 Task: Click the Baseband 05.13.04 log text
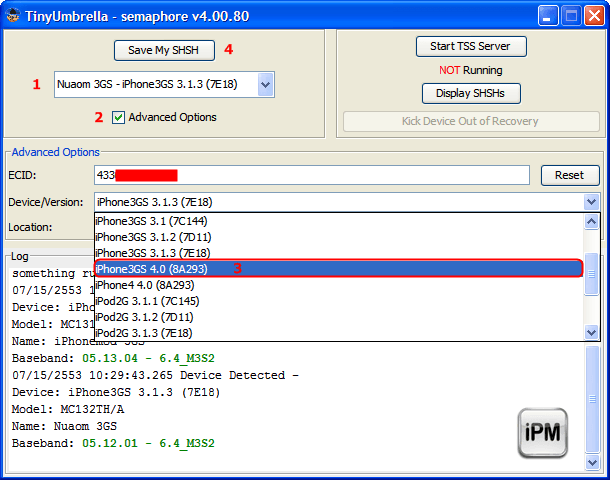tap(113, 358)
